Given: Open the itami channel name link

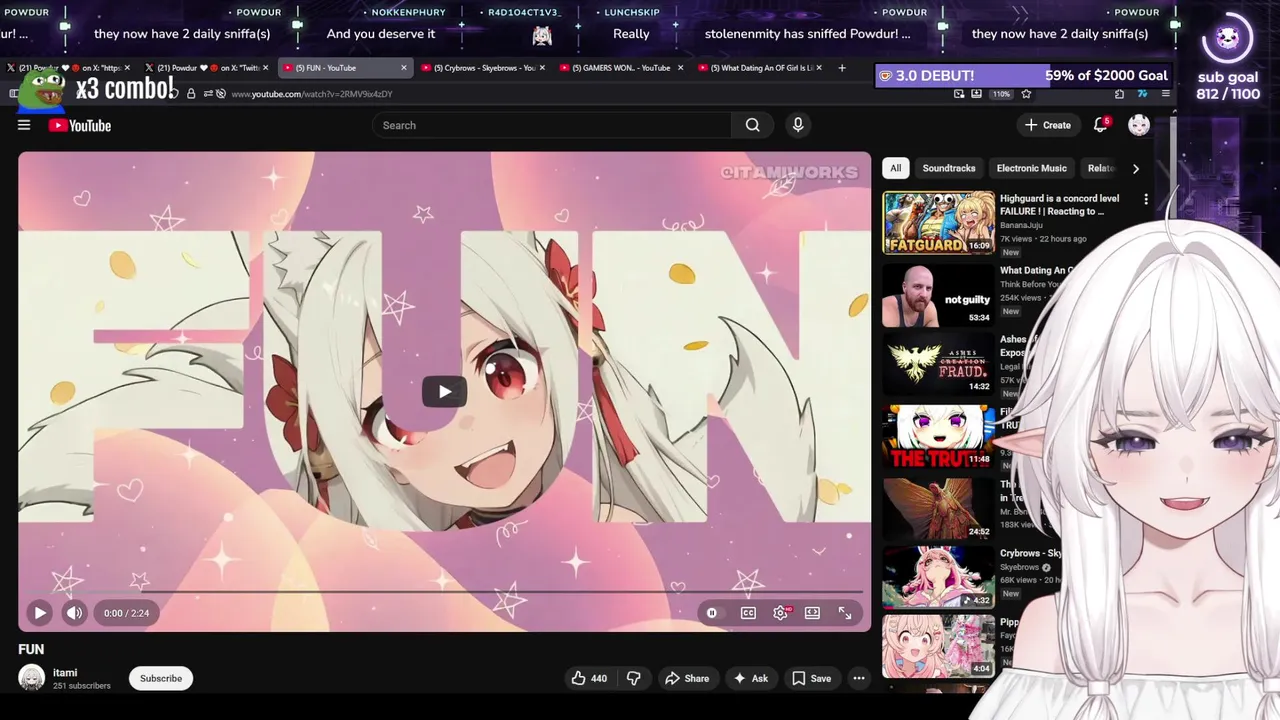Looking at the screenshot, I should pos(65,673).
